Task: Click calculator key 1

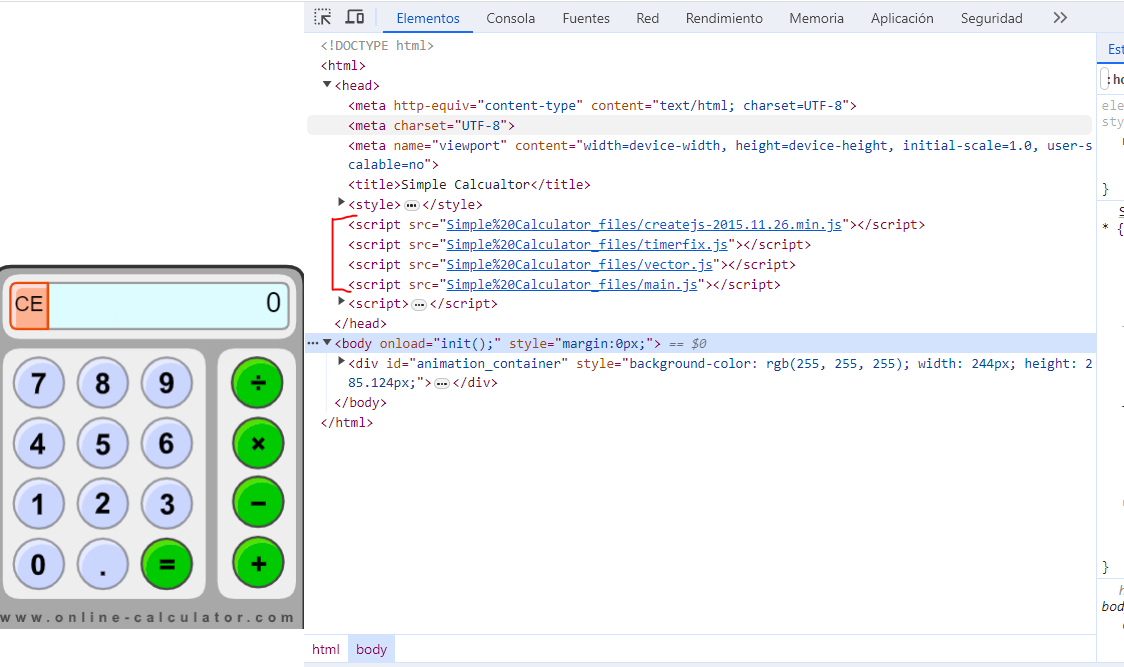Action: pyautogui.click(x=39, y=503)
